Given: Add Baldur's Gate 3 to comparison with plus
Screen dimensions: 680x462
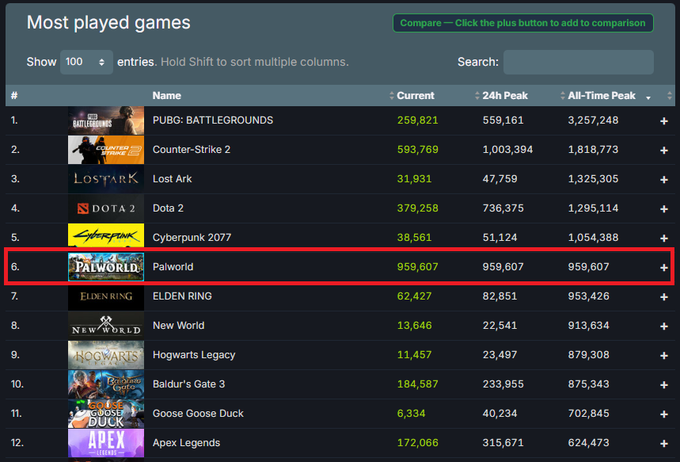Looking at the screenshot, I should pyautogui.click(x=664, y=385).
